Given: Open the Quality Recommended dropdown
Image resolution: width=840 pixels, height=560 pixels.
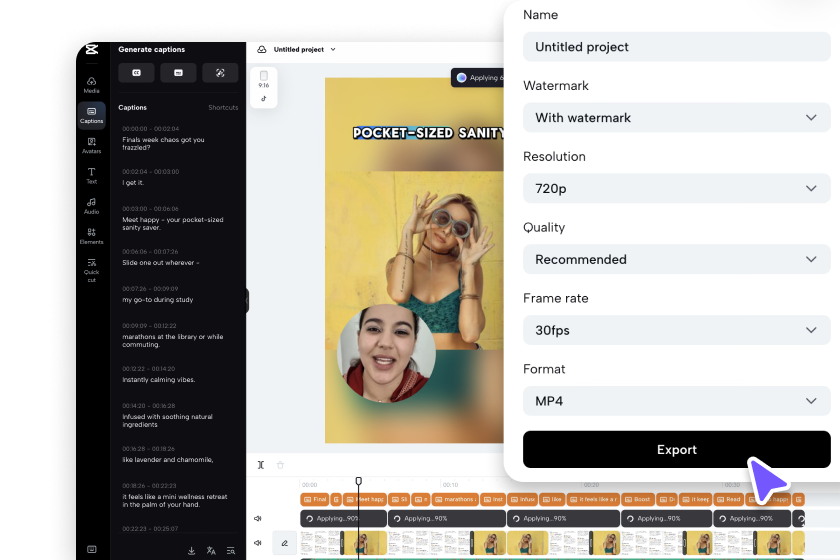Looking at the screenshot, I should pos(677,259).
